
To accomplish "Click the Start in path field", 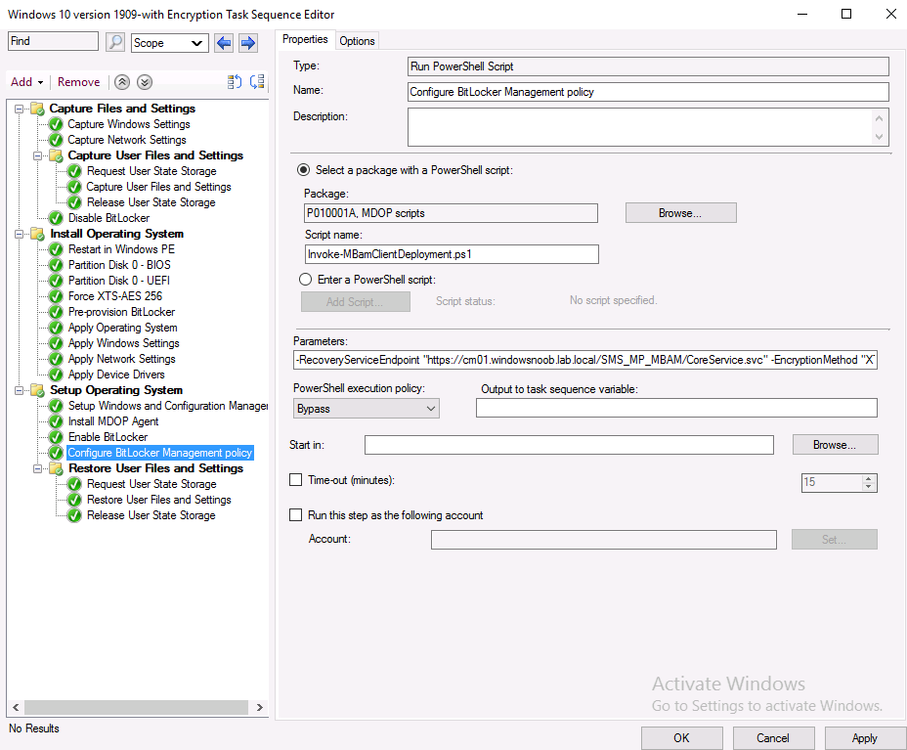I will (569, 445).
